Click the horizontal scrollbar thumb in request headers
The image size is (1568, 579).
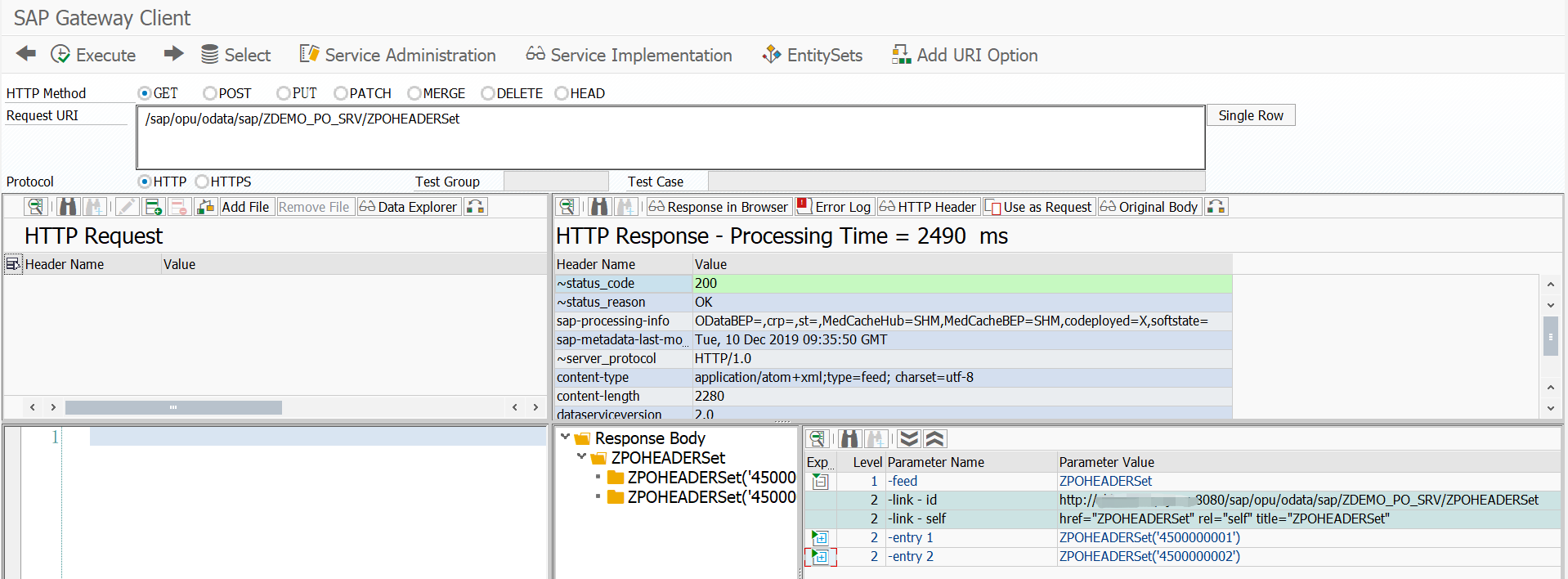coord(173,407)
